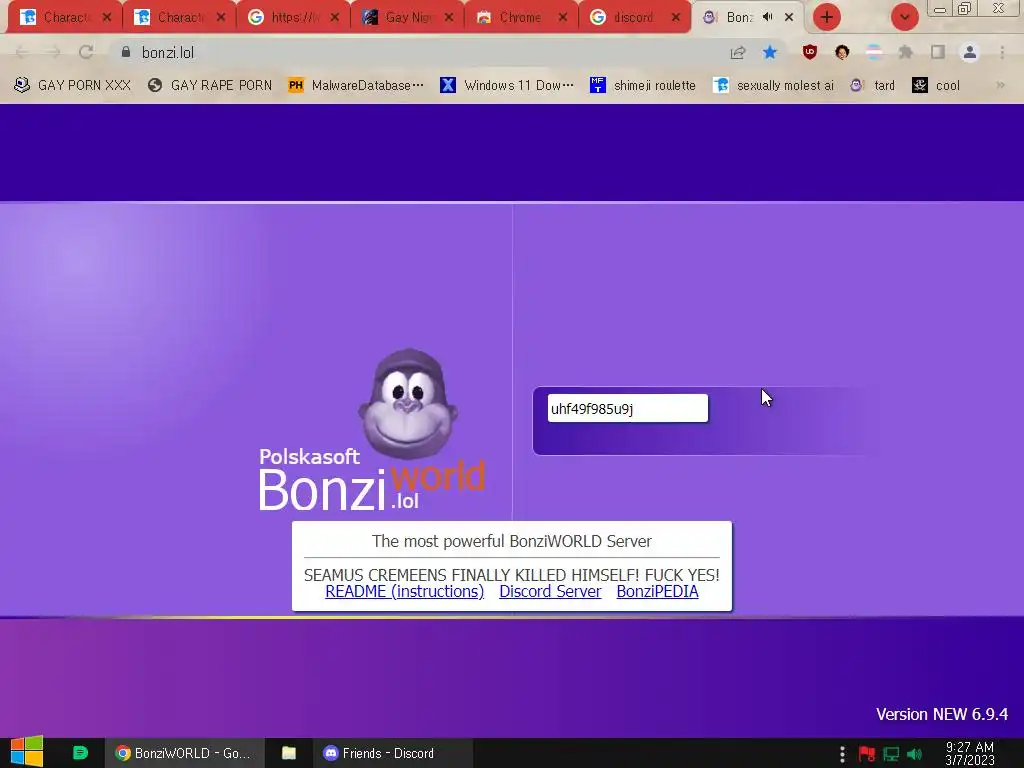Select BonziWORLD Chrome window in taskbar
The image size is (1024, 768).
tap(184, 753)
